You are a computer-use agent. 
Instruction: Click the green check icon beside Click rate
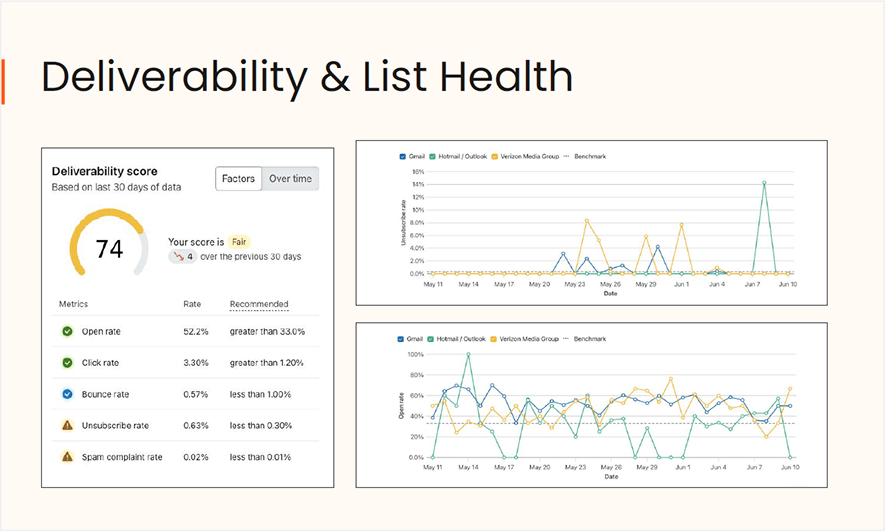[x=68, y=362]
